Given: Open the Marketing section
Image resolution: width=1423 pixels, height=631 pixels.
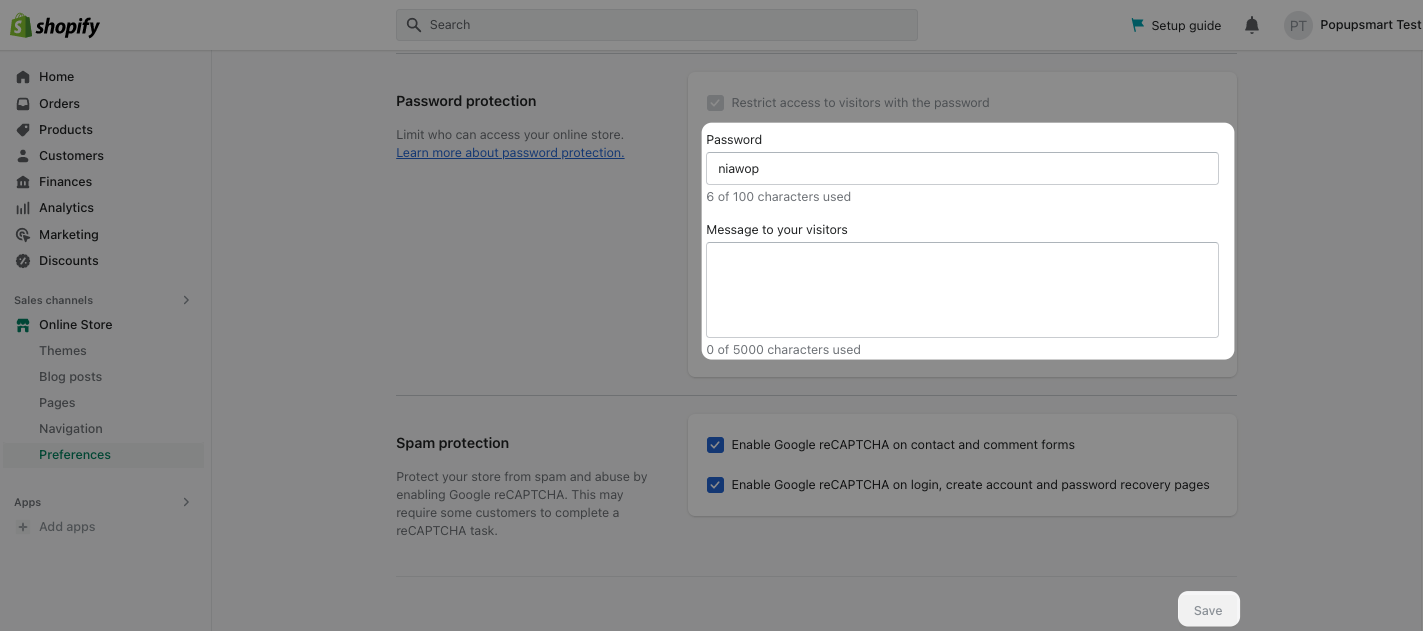Looking at the screenshot, I should 68,234.
